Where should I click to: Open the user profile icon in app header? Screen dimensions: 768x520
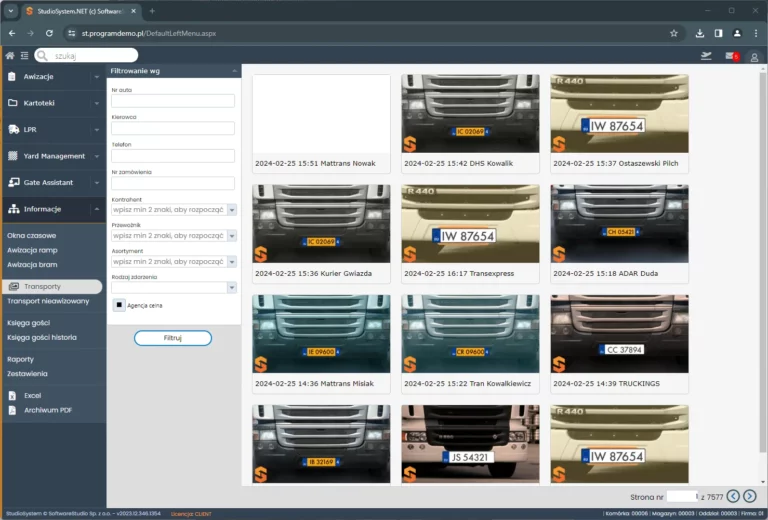(754, 56)
